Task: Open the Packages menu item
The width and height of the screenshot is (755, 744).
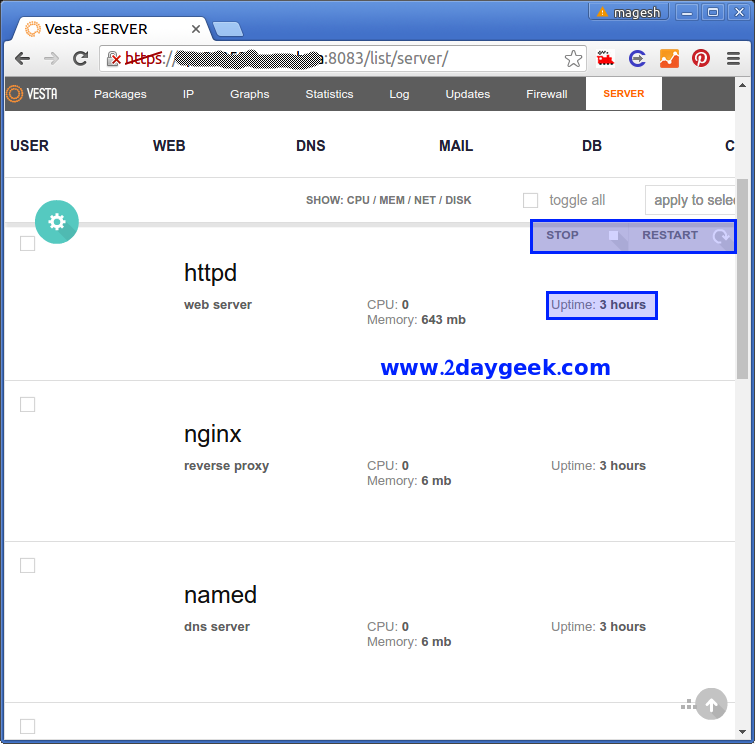Action: pos(120,94)
